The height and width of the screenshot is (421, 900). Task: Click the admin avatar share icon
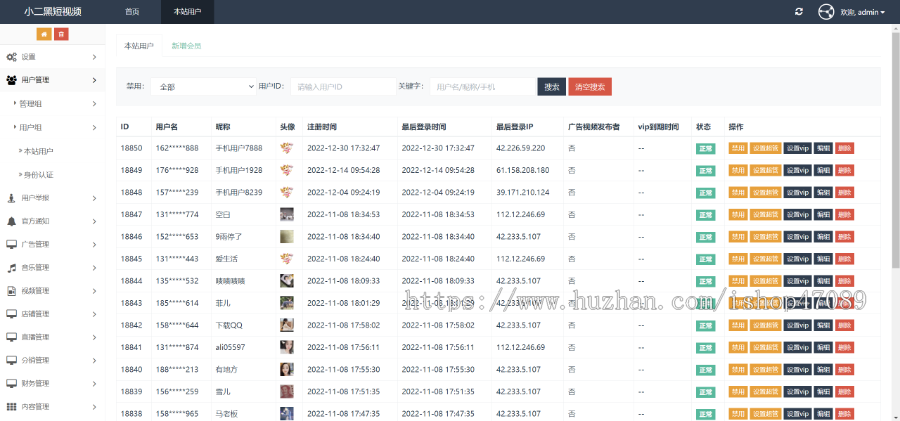(826, 11)
